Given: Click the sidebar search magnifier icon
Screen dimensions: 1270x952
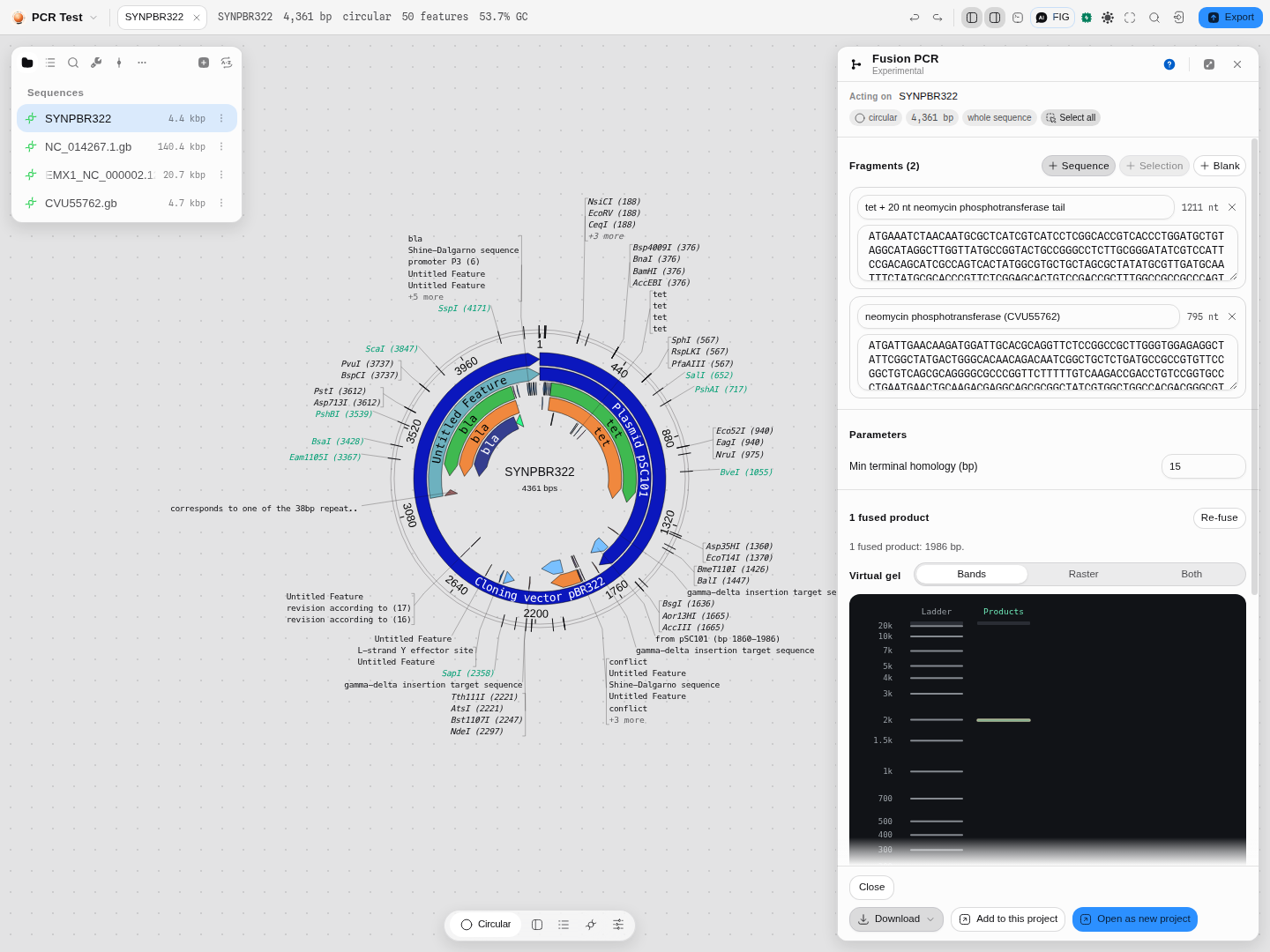Looking at the screenshot, I should coord(73,63).
